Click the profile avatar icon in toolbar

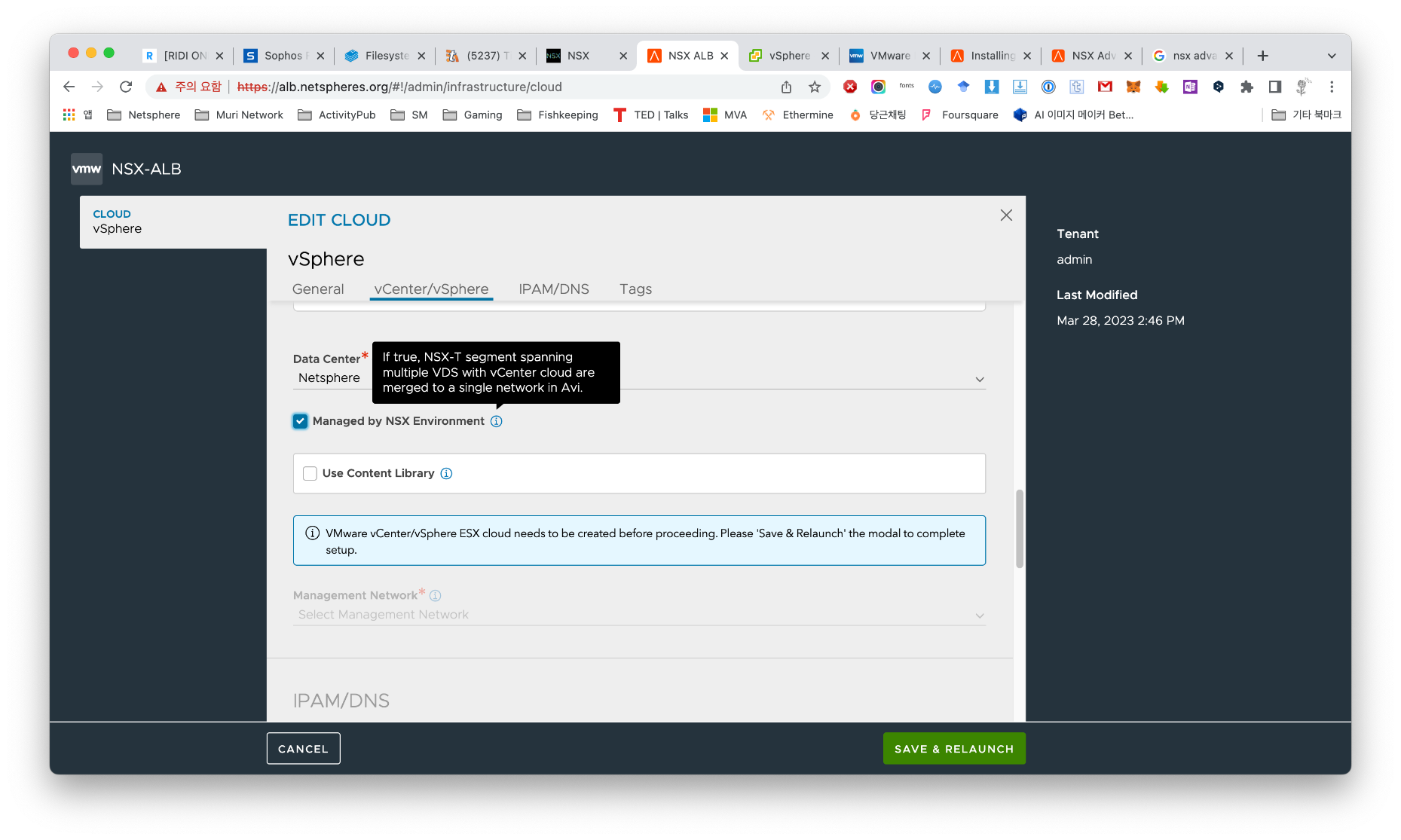click(1303, 87)
